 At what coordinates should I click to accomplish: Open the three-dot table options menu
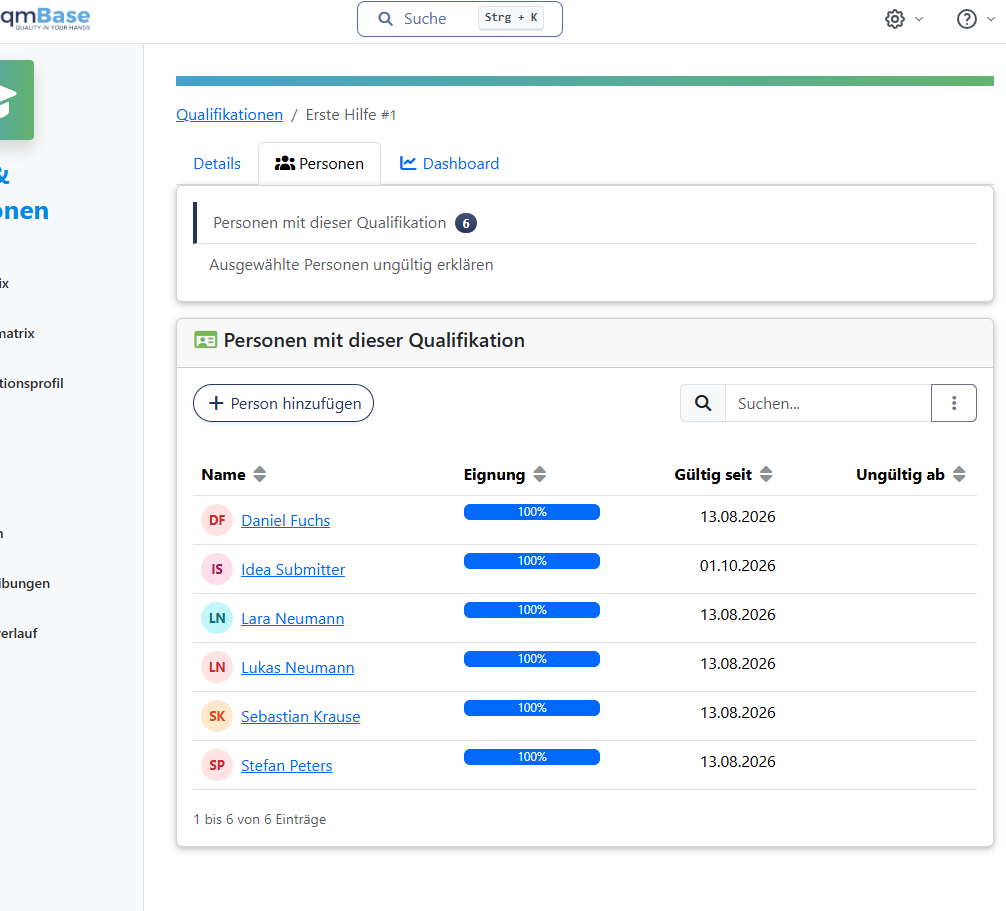pos(954,403)
